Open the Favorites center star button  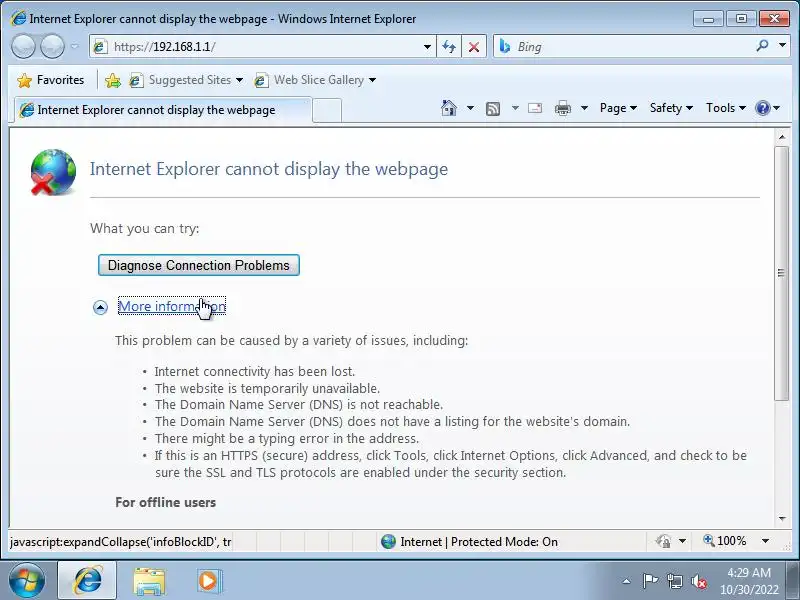50,80
